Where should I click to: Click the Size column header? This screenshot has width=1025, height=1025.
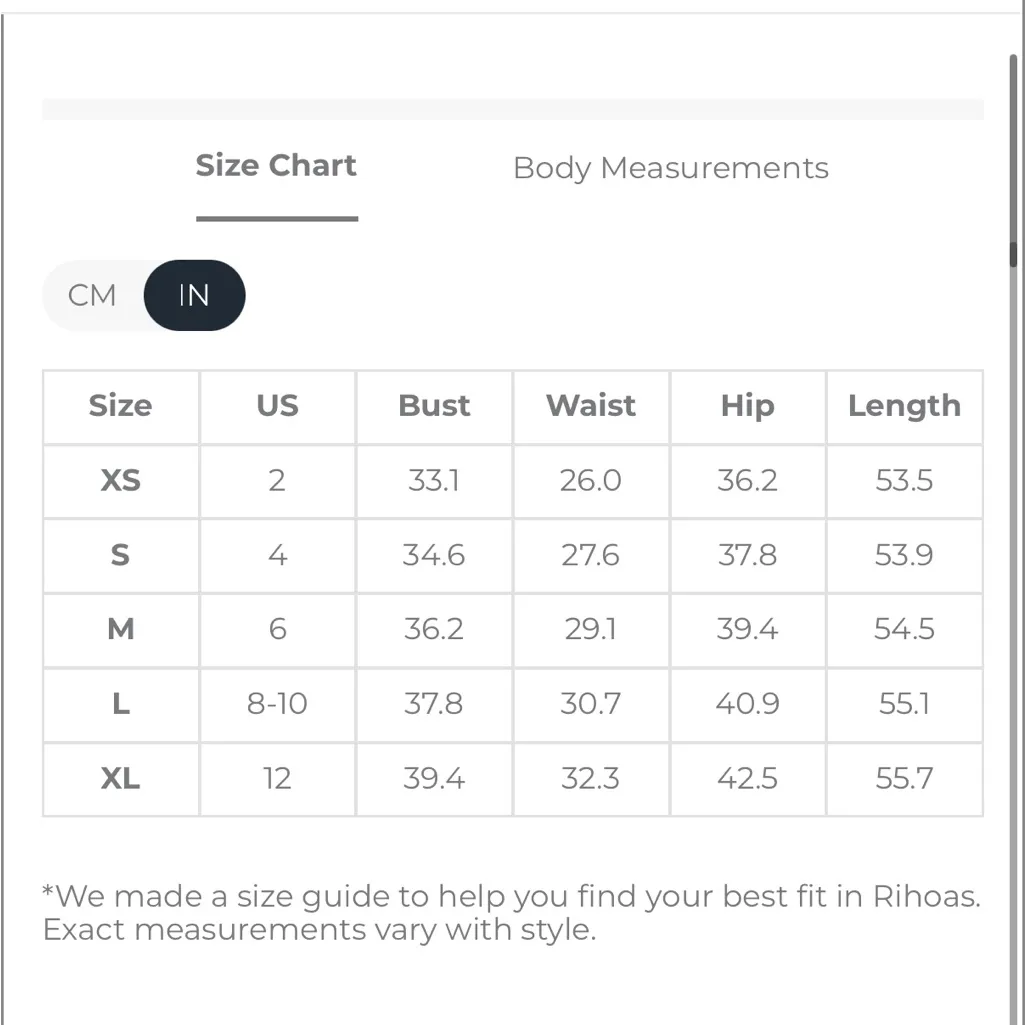tap(120, 406)
